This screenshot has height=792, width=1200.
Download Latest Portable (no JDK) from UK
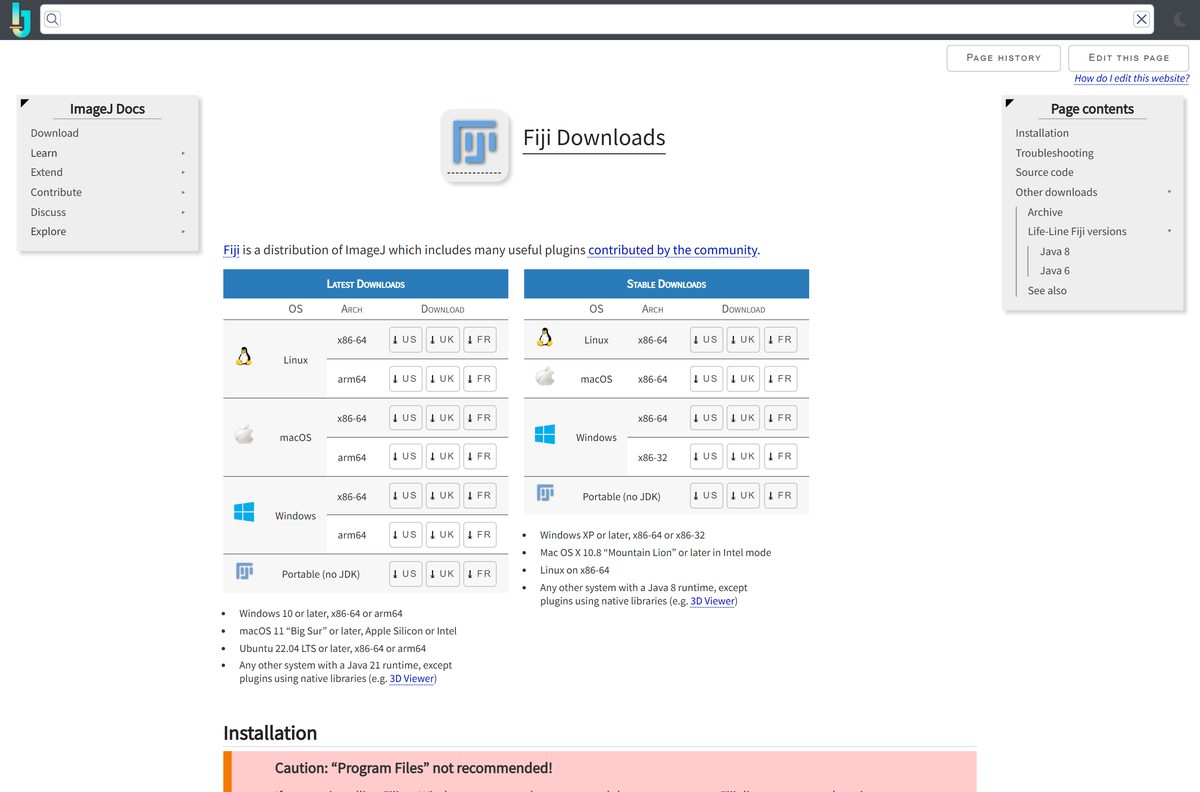pyautogui.click(x=443, y=574)
